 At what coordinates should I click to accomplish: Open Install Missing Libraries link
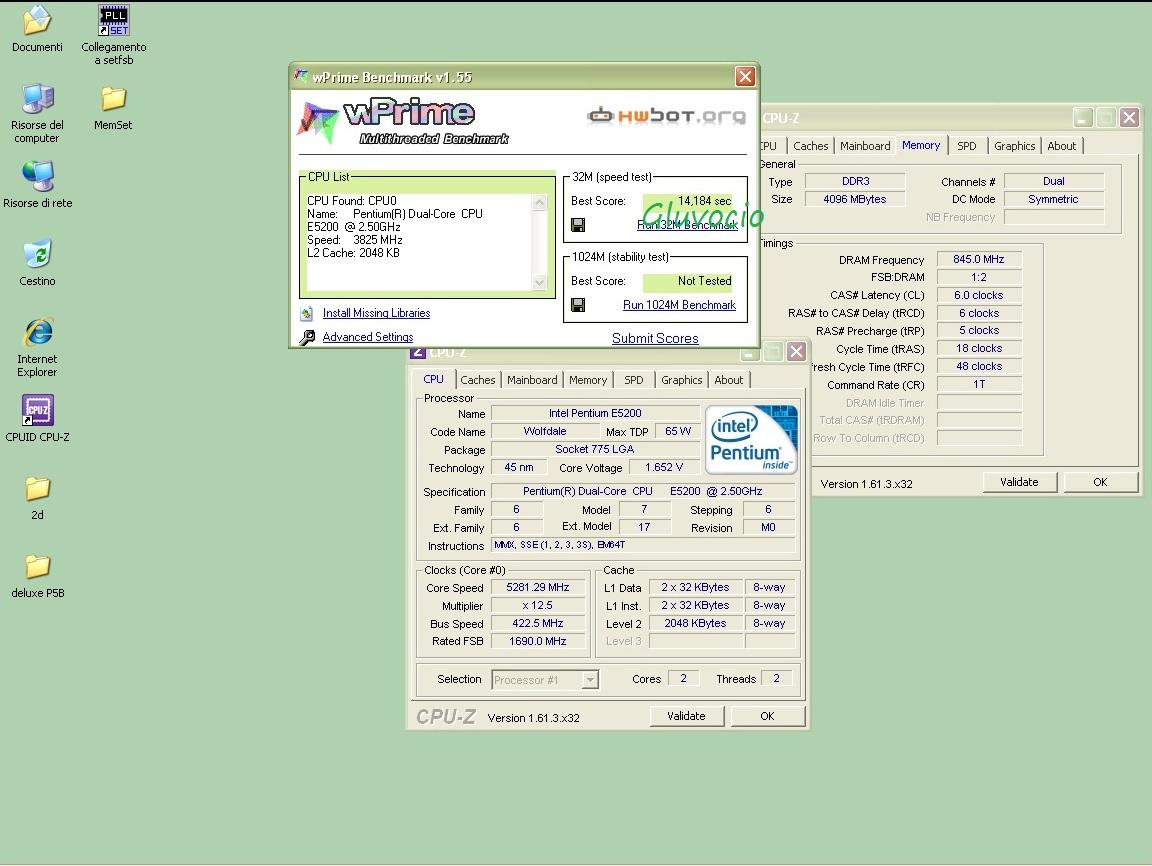(376, 313)
